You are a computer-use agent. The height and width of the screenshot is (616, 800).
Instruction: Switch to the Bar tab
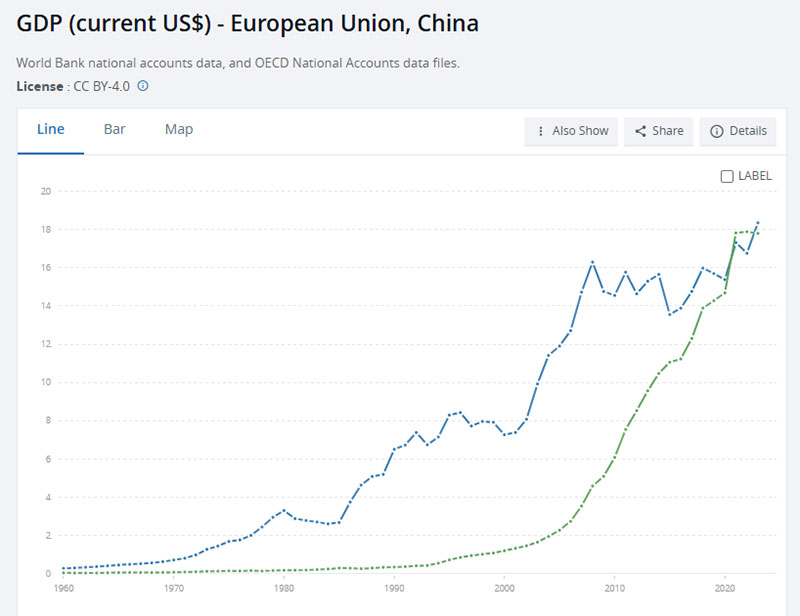[x=115, y=130]
